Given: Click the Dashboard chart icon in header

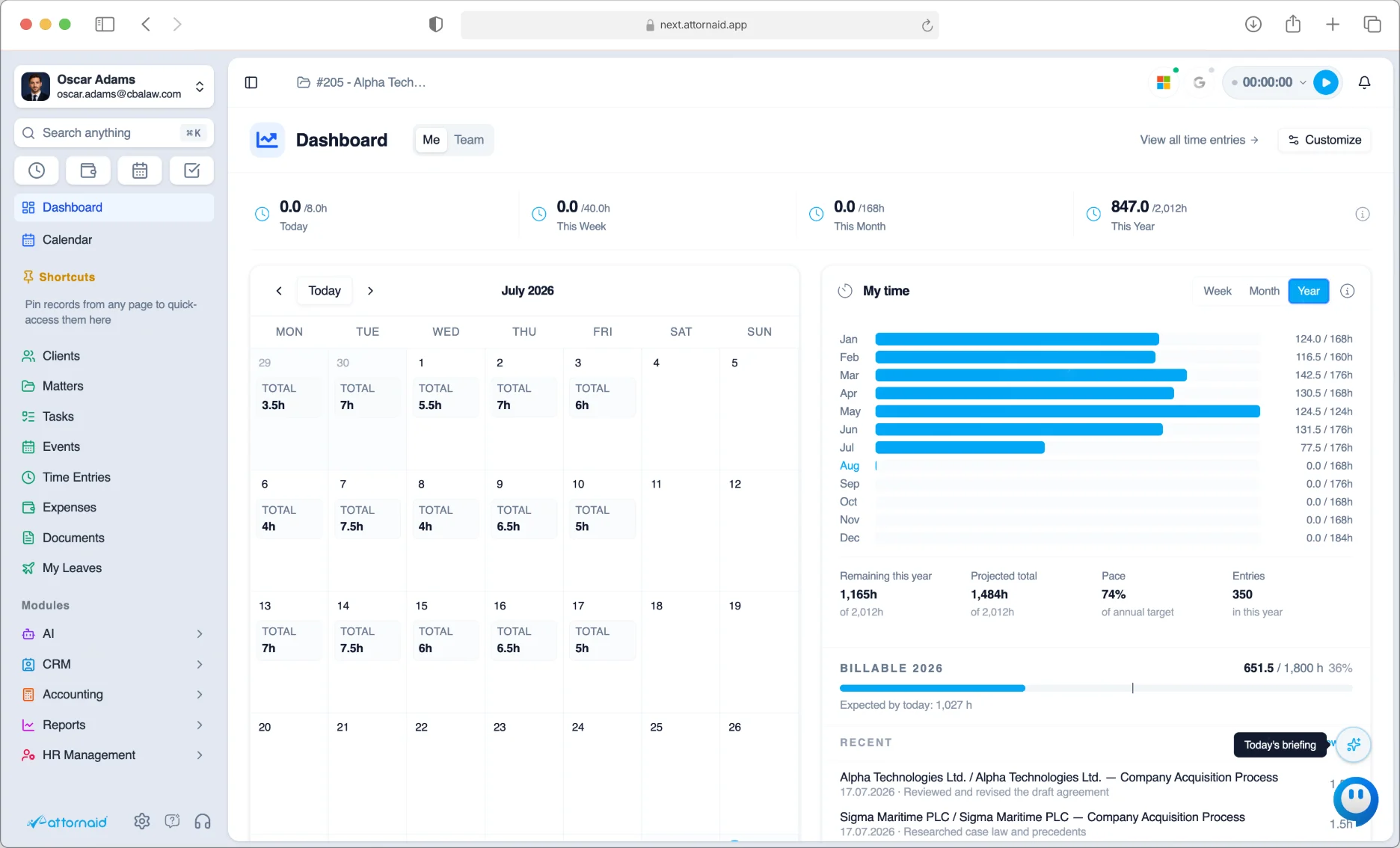Looking at the screenshot, I should [x=267, y=140].
